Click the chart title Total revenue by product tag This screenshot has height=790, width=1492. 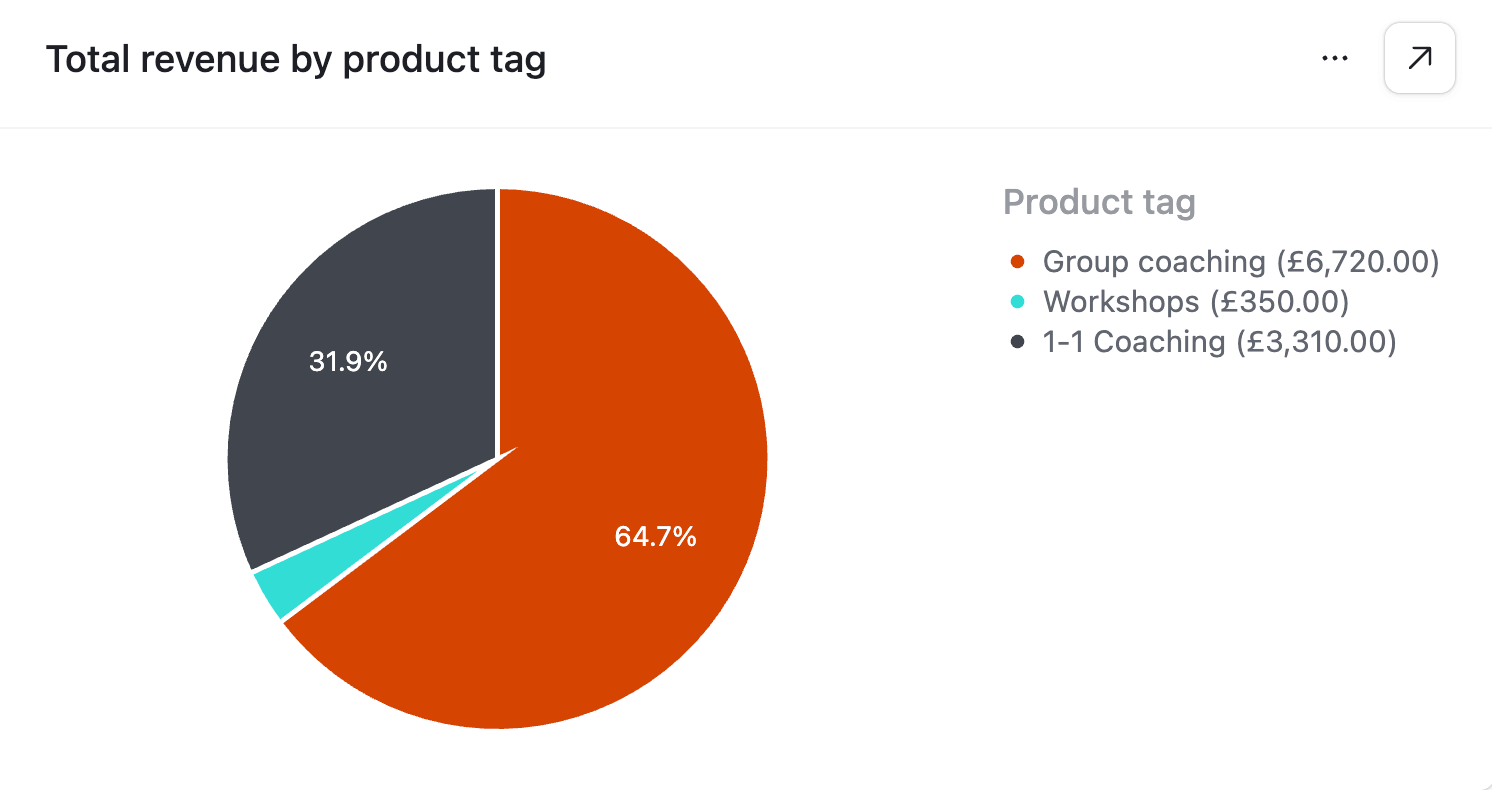click(x=297, y=59)
